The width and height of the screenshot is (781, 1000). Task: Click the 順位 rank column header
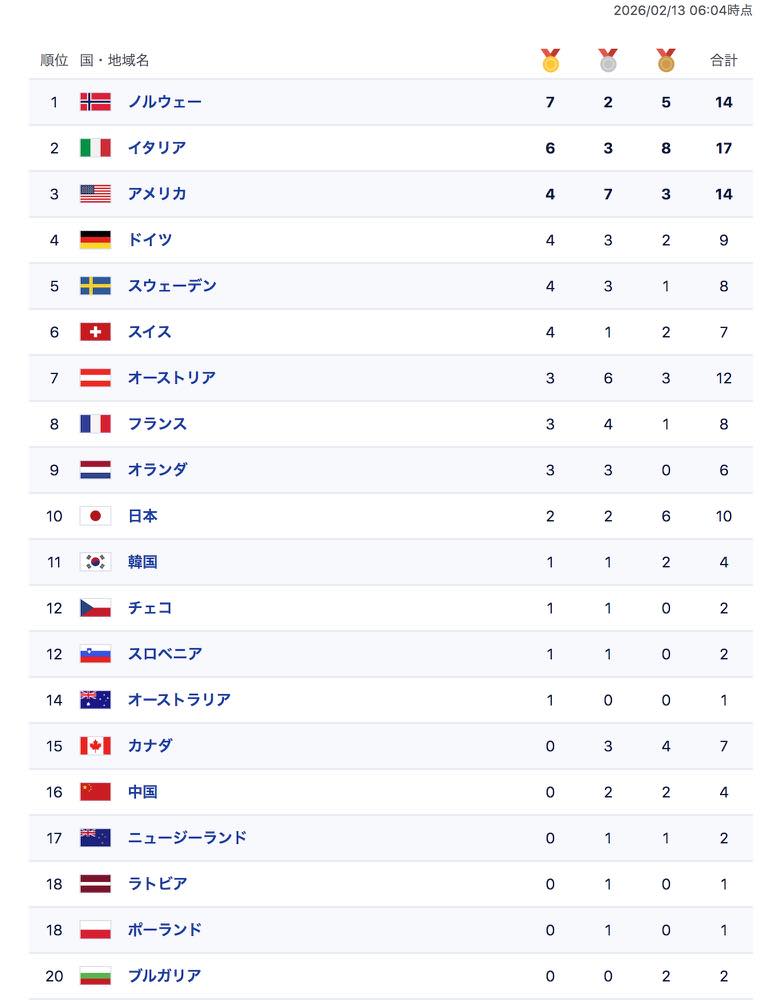[x=54, y=60]
